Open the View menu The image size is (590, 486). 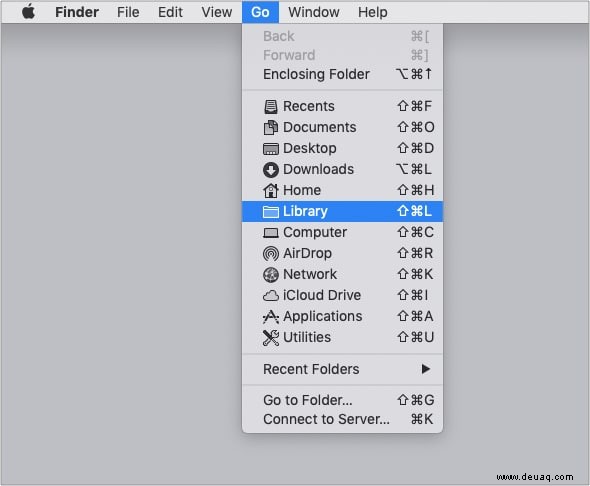coord(216,12)
